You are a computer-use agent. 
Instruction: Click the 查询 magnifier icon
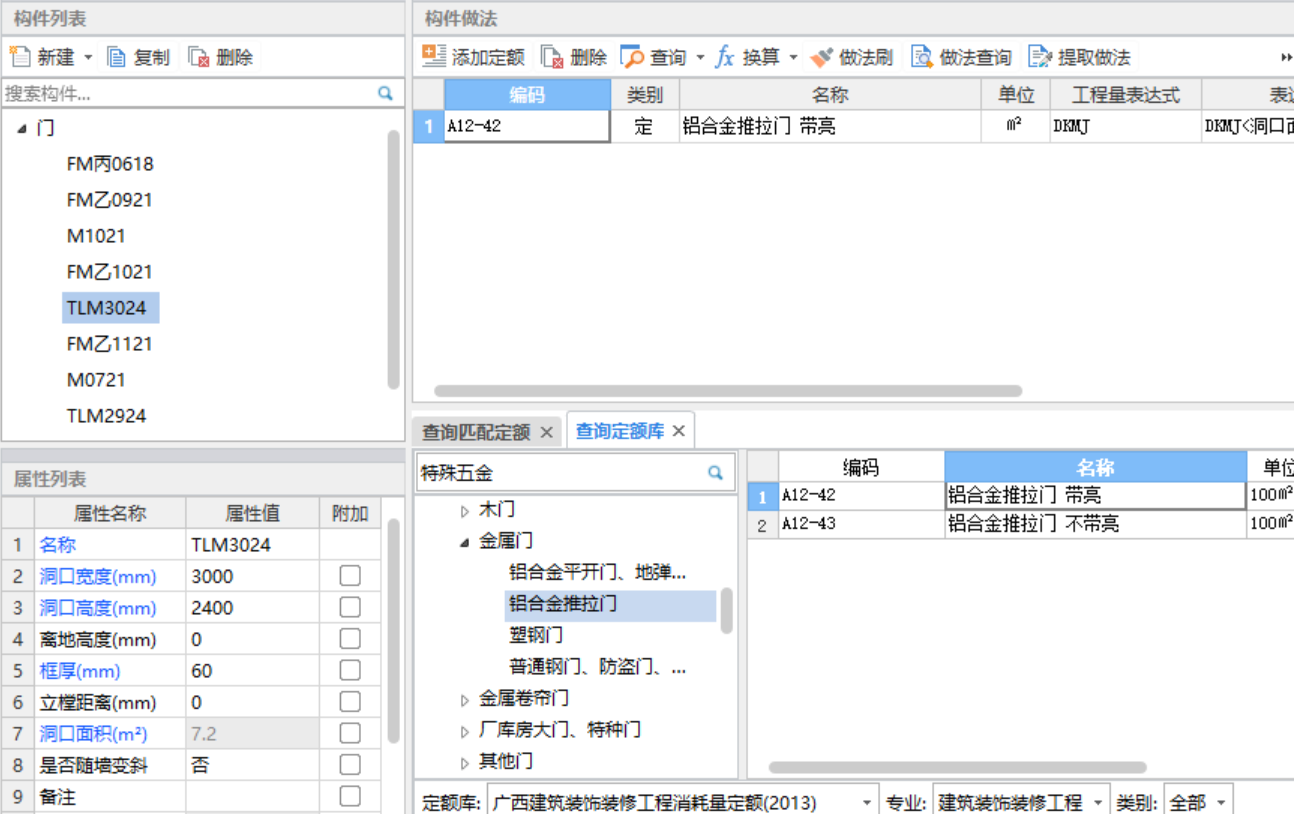click(632, 57)
